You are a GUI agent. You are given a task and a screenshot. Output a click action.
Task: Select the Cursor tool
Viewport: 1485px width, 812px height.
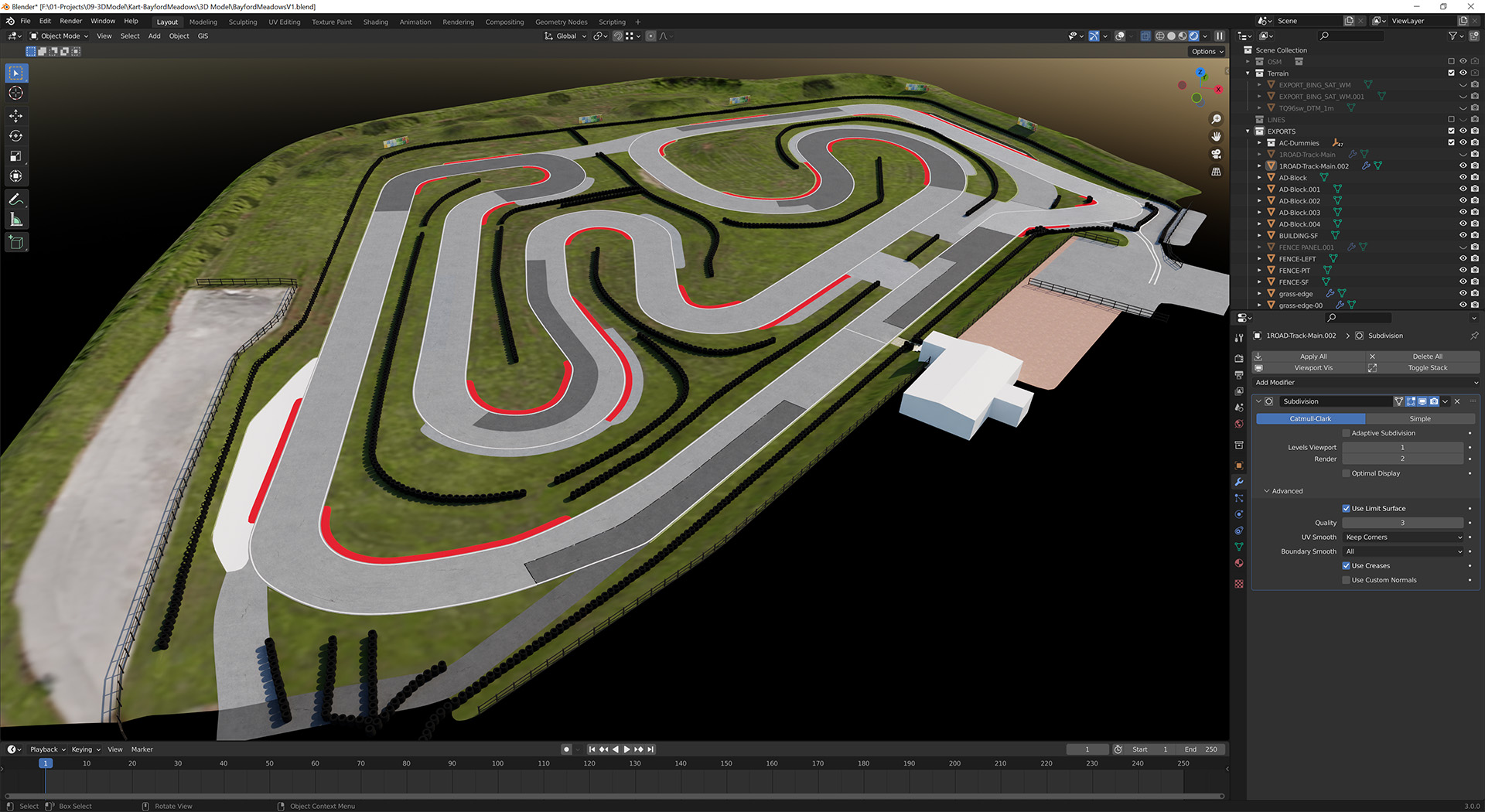point(15,93)
